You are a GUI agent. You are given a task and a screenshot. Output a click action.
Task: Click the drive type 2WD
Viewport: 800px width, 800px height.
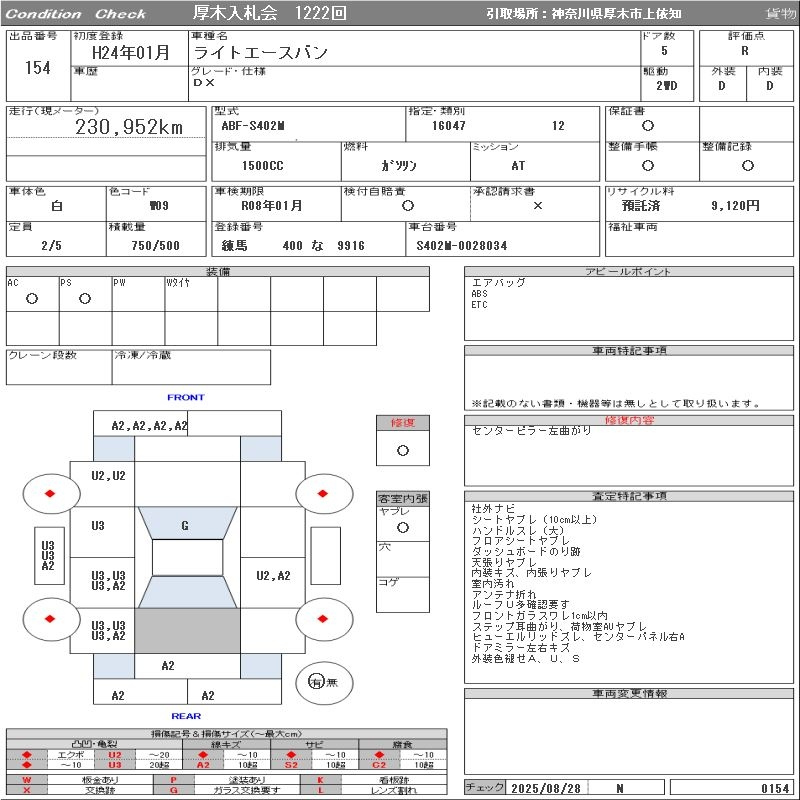666,86
